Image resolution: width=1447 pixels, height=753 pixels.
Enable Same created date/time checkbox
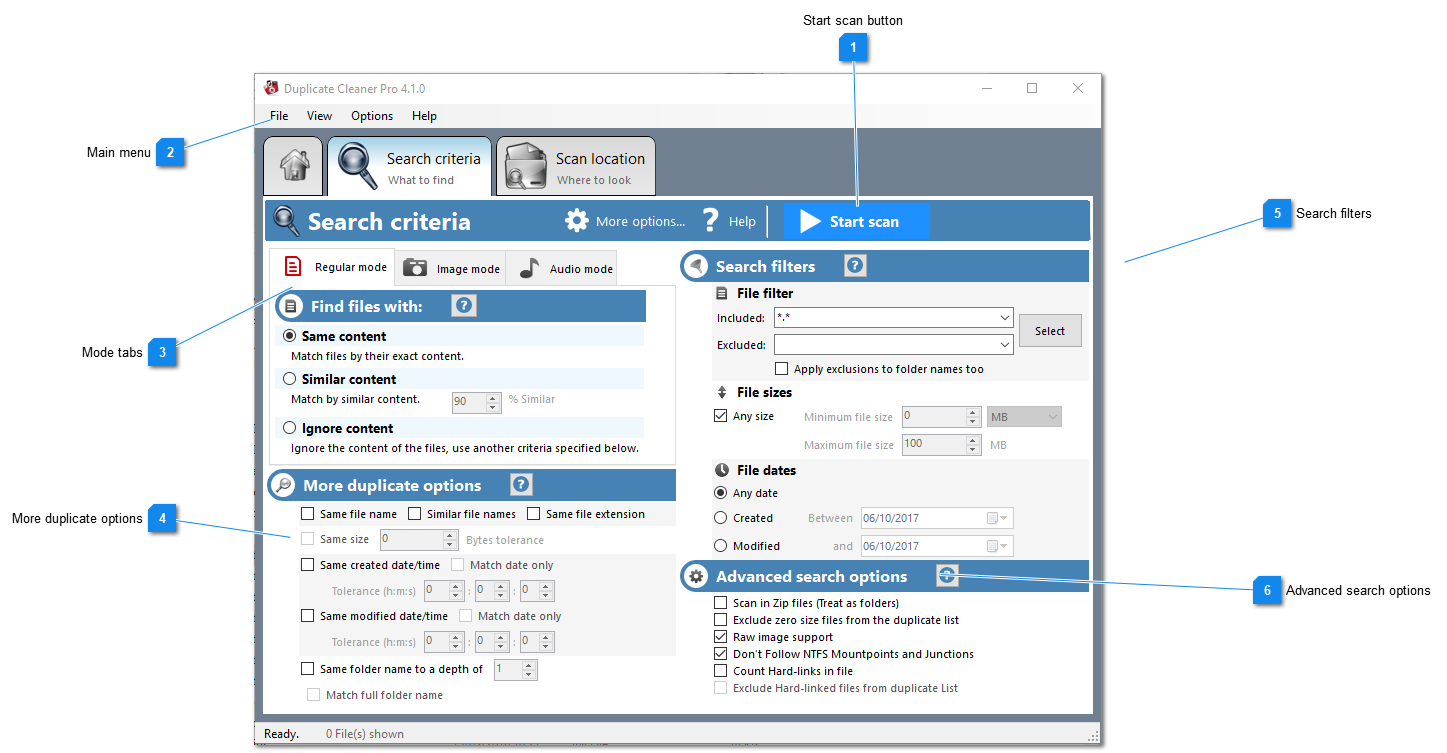(x=308, y=565)
